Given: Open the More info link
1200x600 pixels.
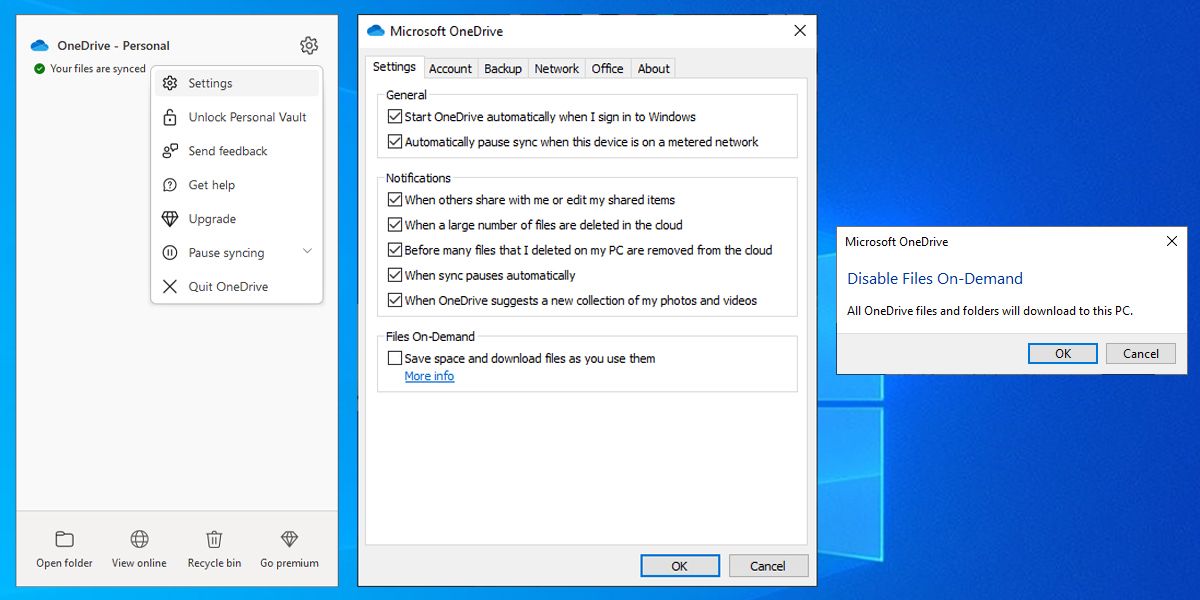Looking at the screenshot, I should (429, 377).
